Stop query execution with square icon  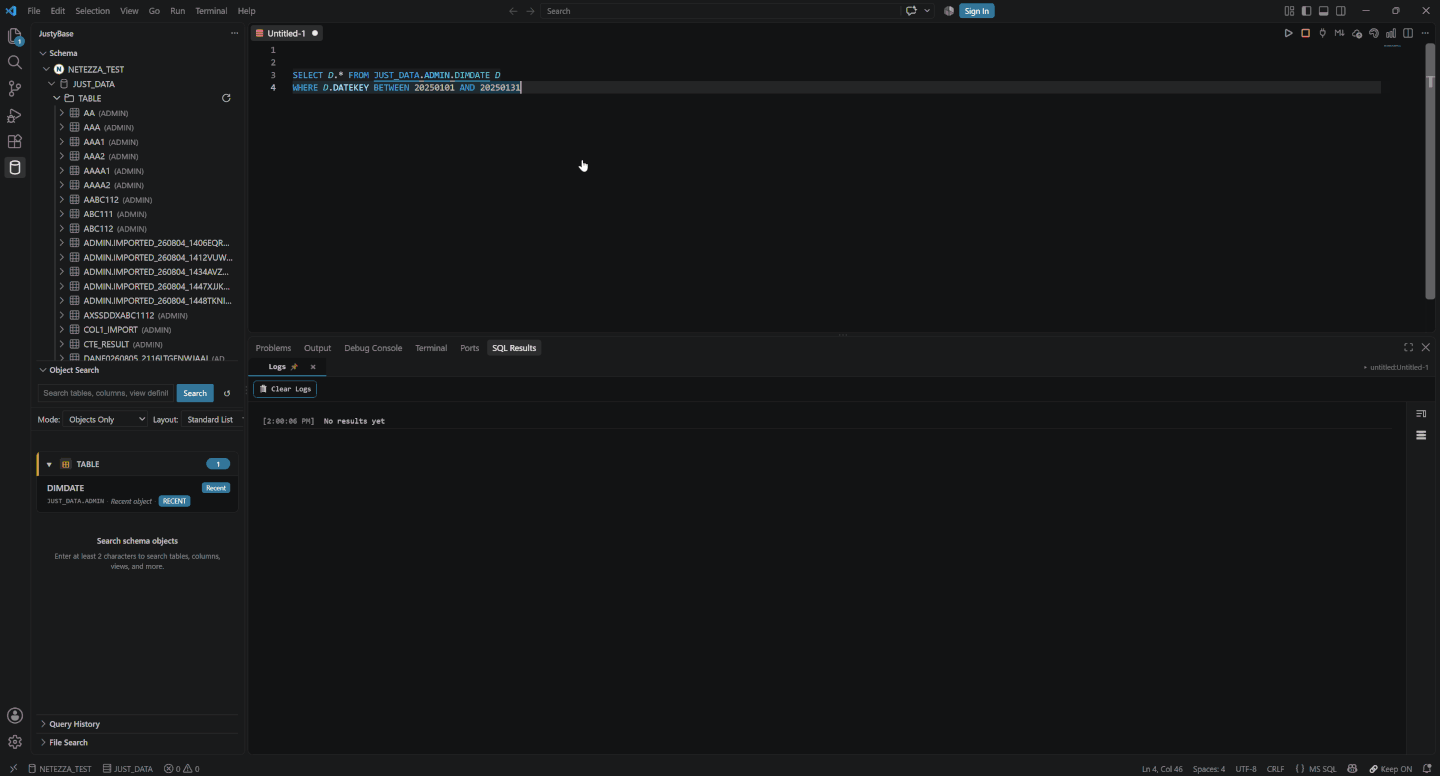point(1305,33)
